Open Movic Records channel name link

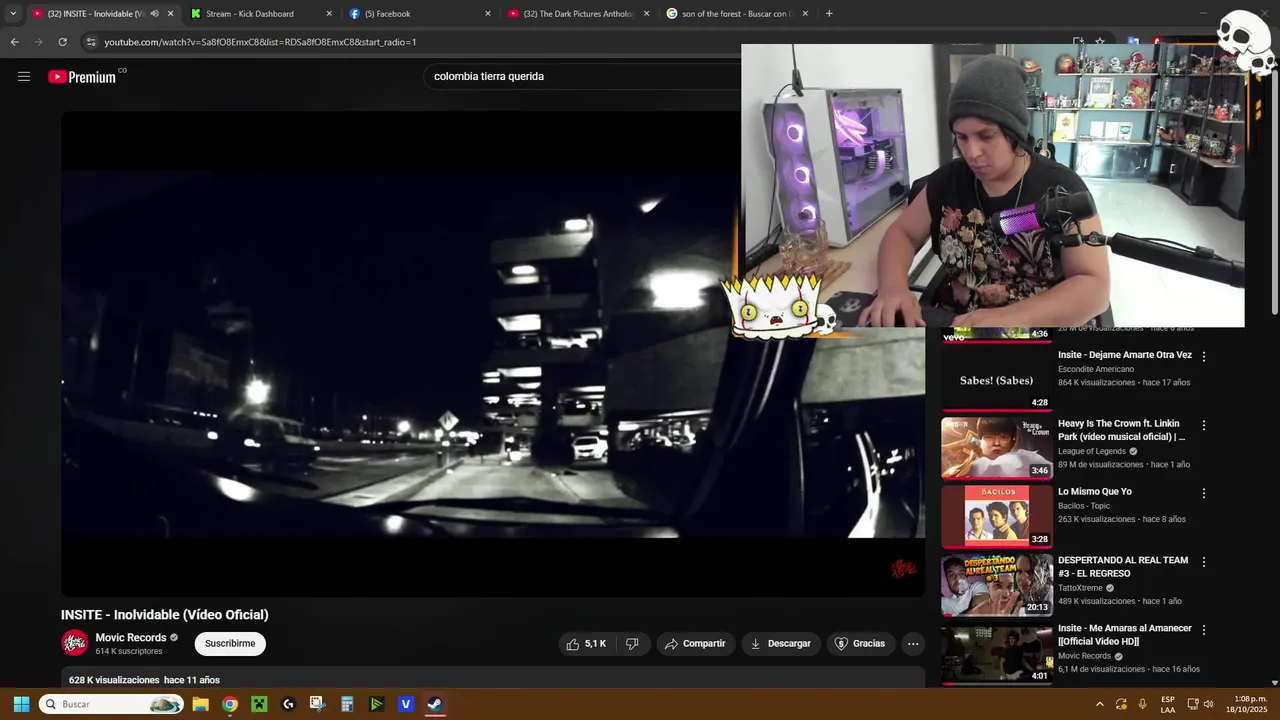(131, 638)
